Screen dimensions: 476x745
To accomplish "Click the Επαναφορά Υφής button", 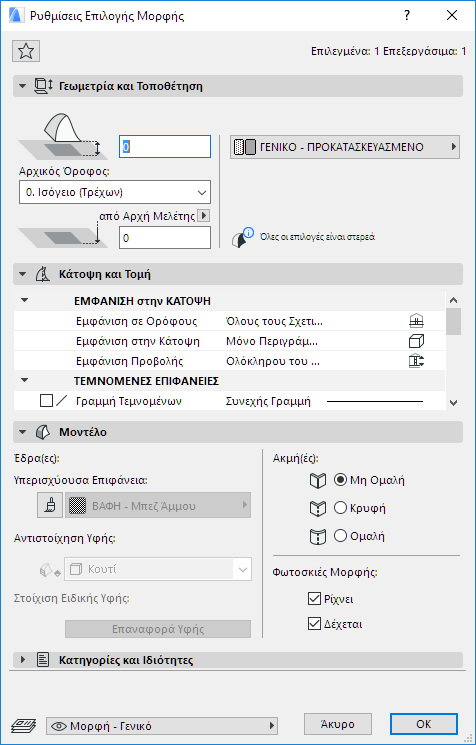I will coord(158,630).
